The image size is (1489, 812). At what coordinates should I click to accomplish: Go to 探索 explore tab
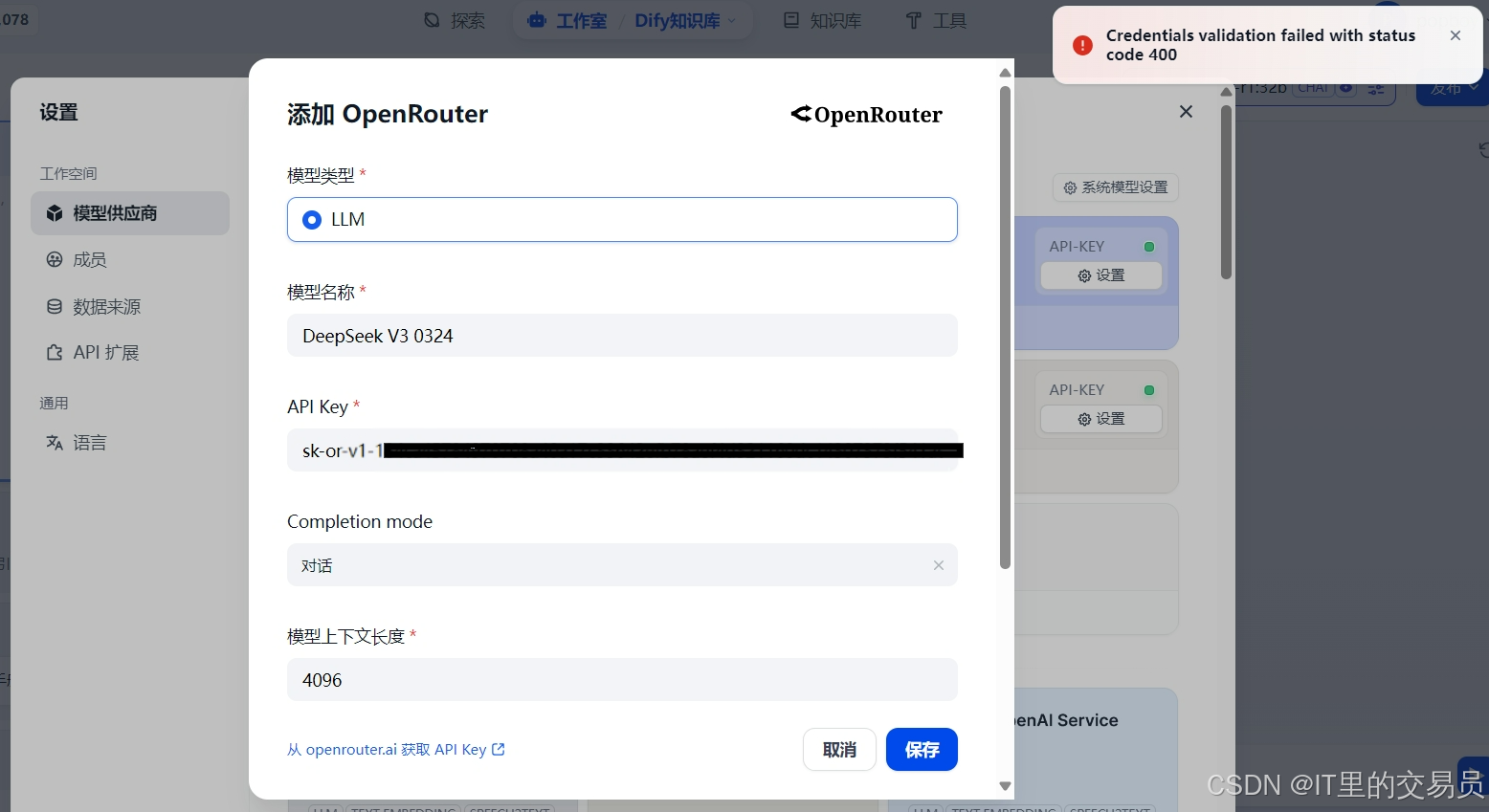[455, 20]
